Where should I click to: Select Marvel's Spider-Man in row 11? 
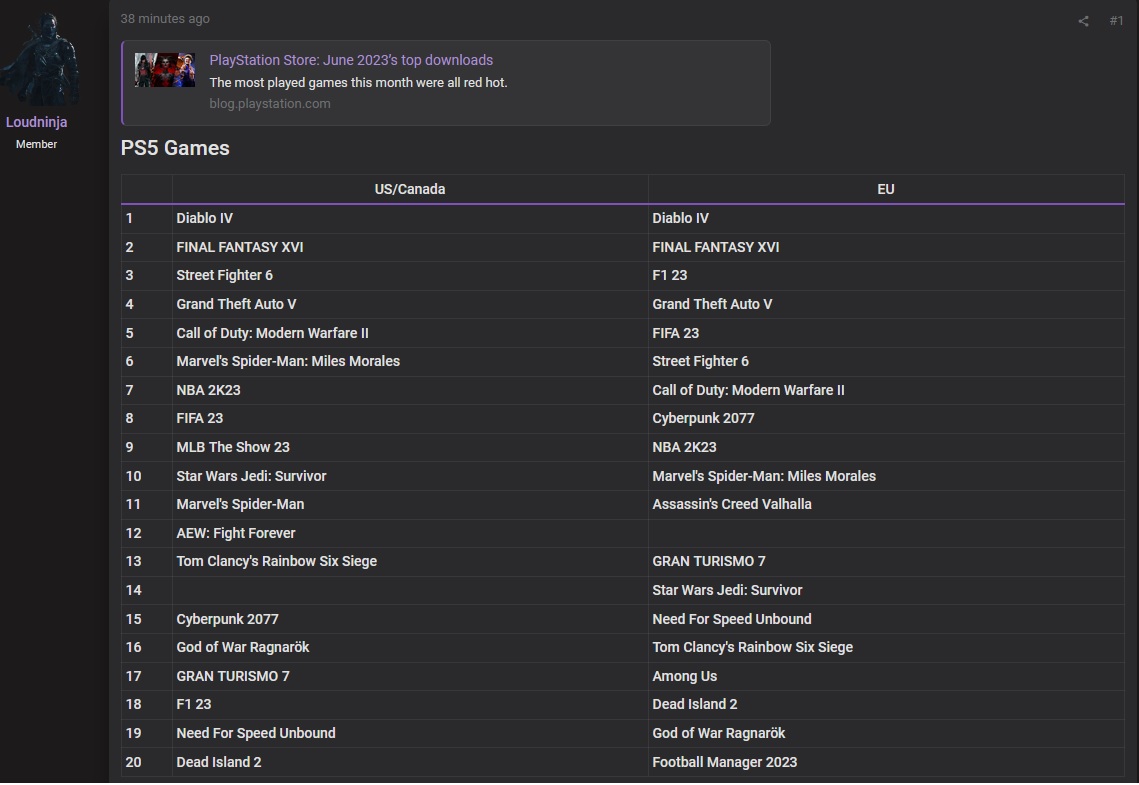[x=240, y=505]
